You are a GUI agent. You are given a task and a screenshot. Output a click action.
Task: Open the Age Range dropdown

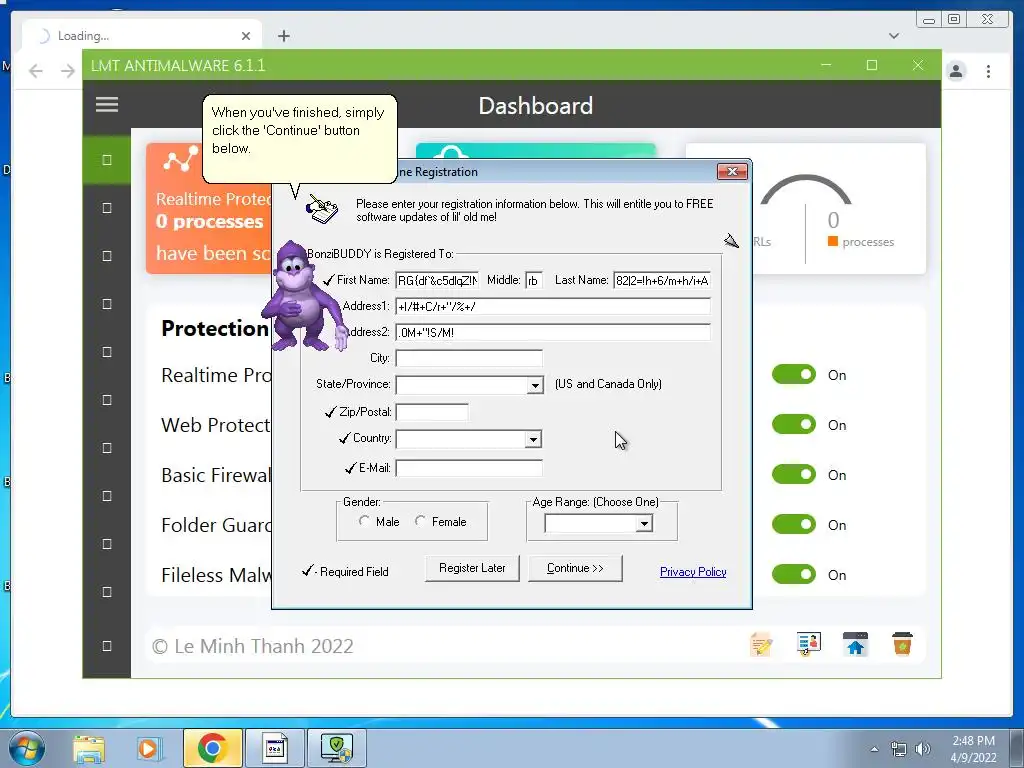click(644, 523)
